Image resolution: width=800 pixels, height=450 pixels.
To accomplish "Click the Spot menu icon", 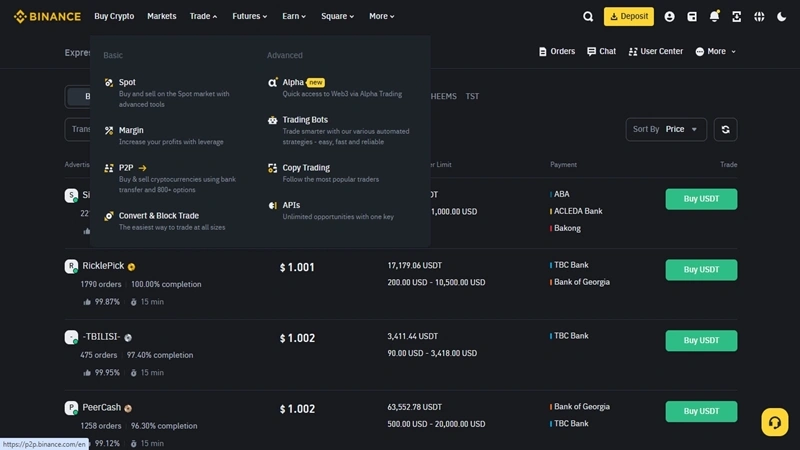I will (x=109, y=83).
